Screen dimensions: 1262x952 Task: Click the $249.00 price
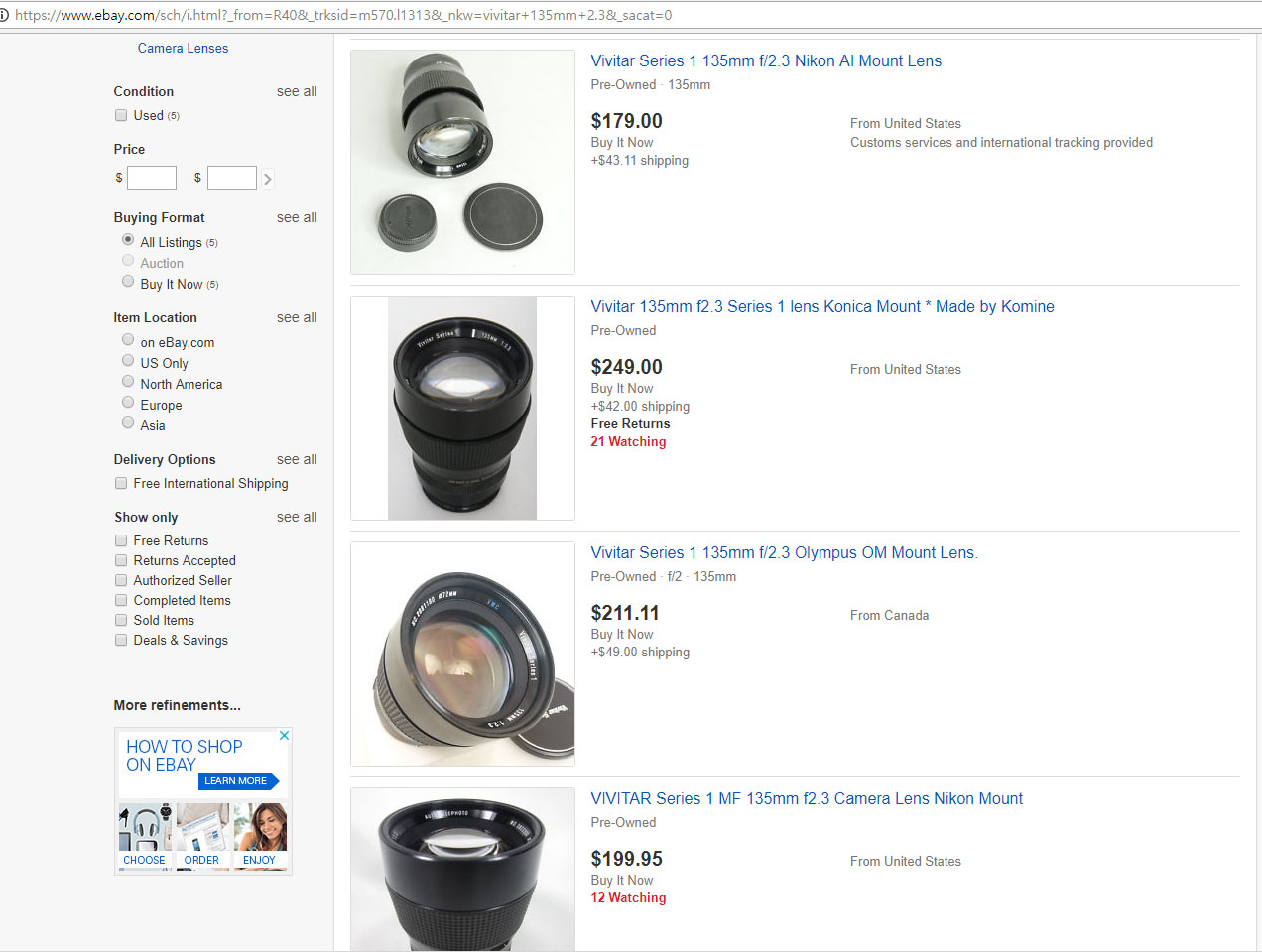click(626, 367)
